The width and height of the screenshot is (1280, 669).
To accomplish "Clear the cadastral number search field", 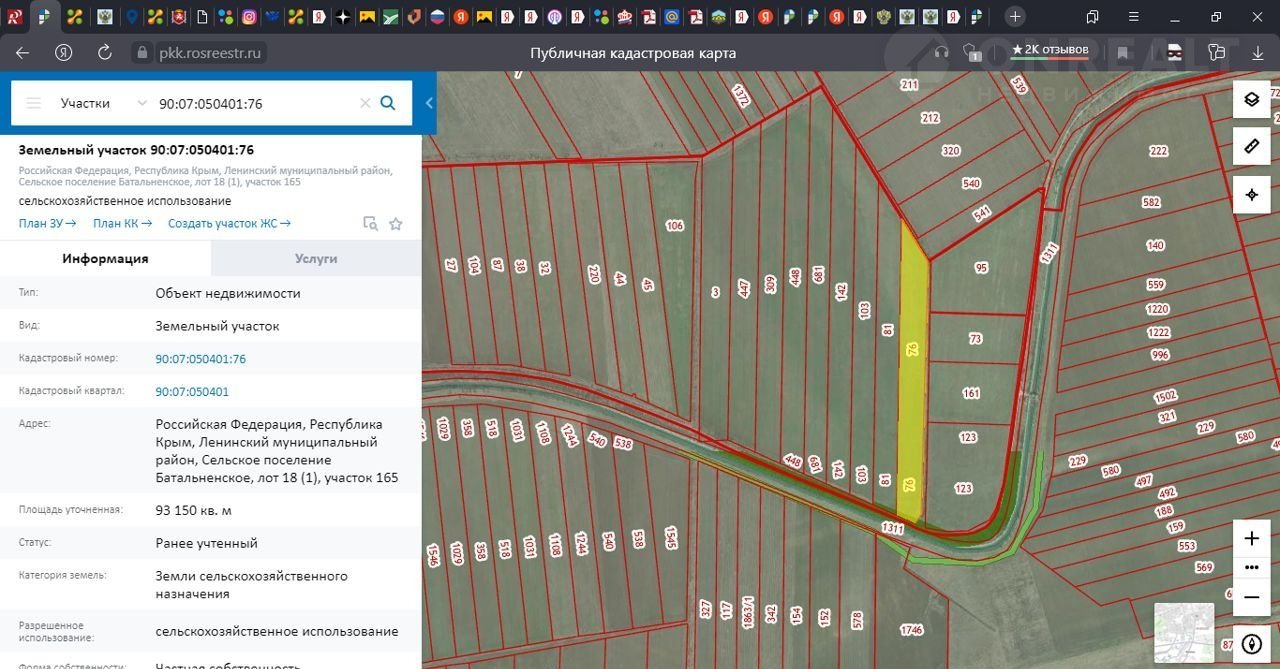I will [x=365, y=103].
